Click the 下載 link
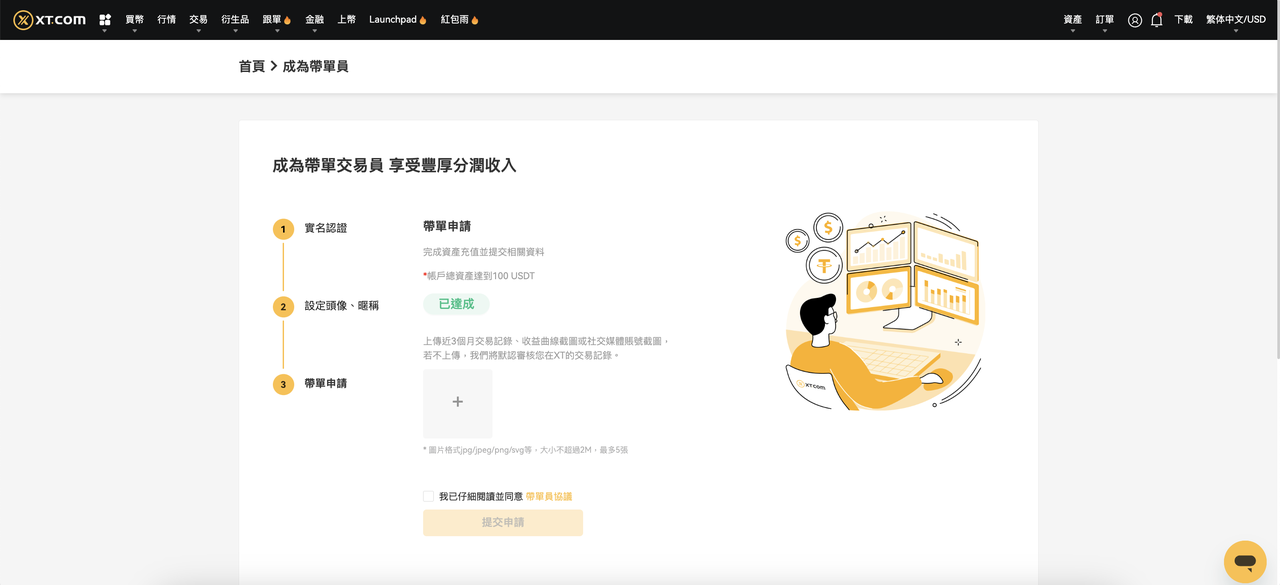 [x=1184, y=20]
